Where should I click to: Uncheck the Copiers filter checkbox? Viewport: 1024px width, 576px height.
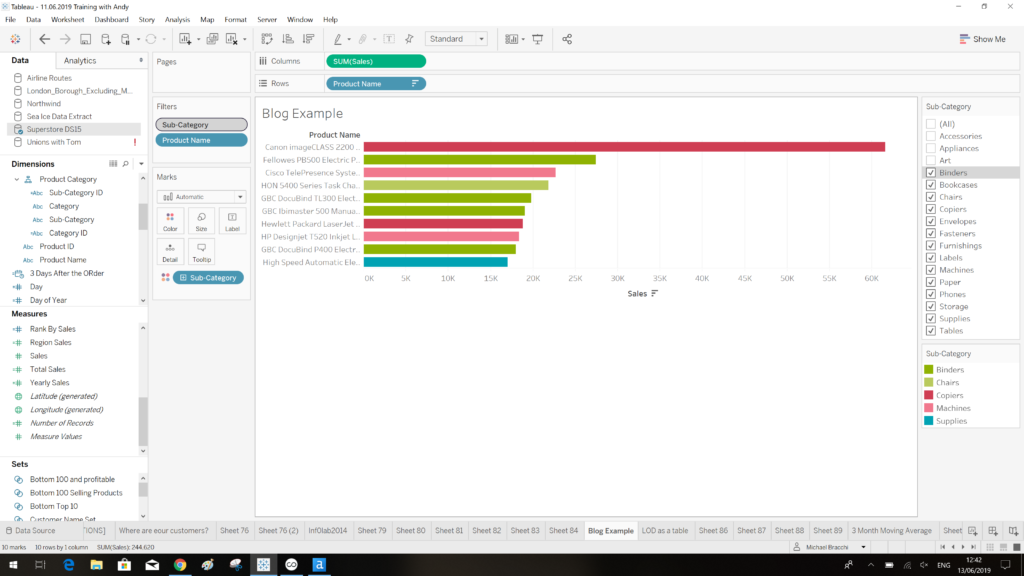click(x=931, y=209)
